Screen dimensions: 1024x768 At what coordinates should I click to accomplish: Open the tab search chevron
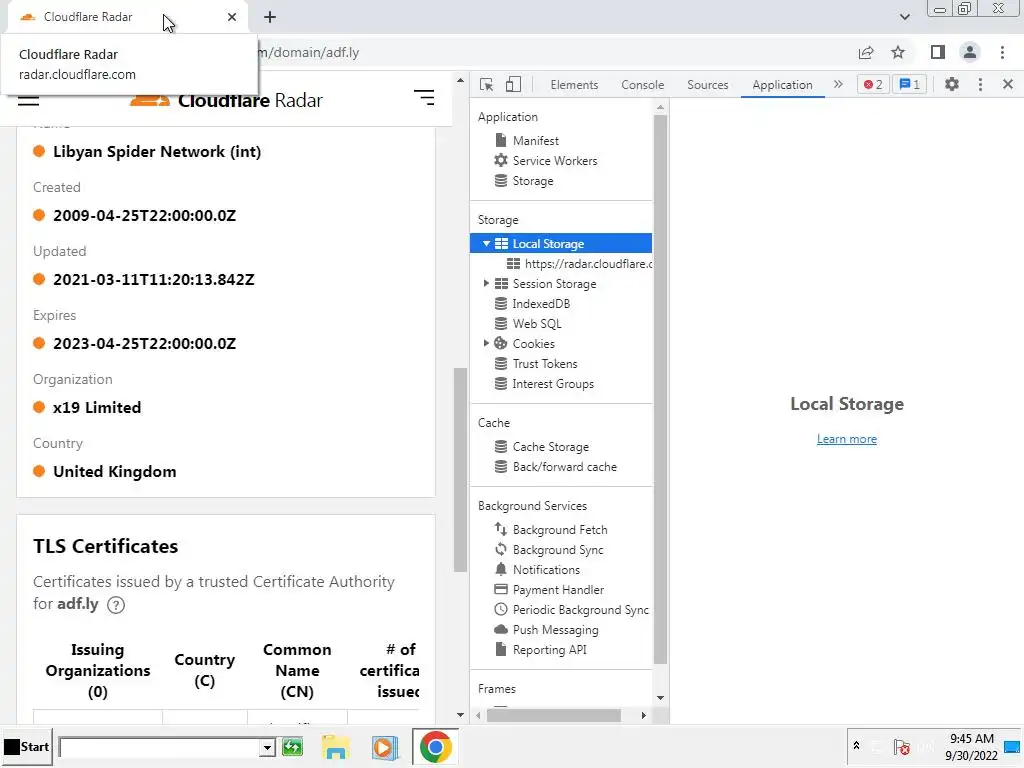tap(904, 17)
